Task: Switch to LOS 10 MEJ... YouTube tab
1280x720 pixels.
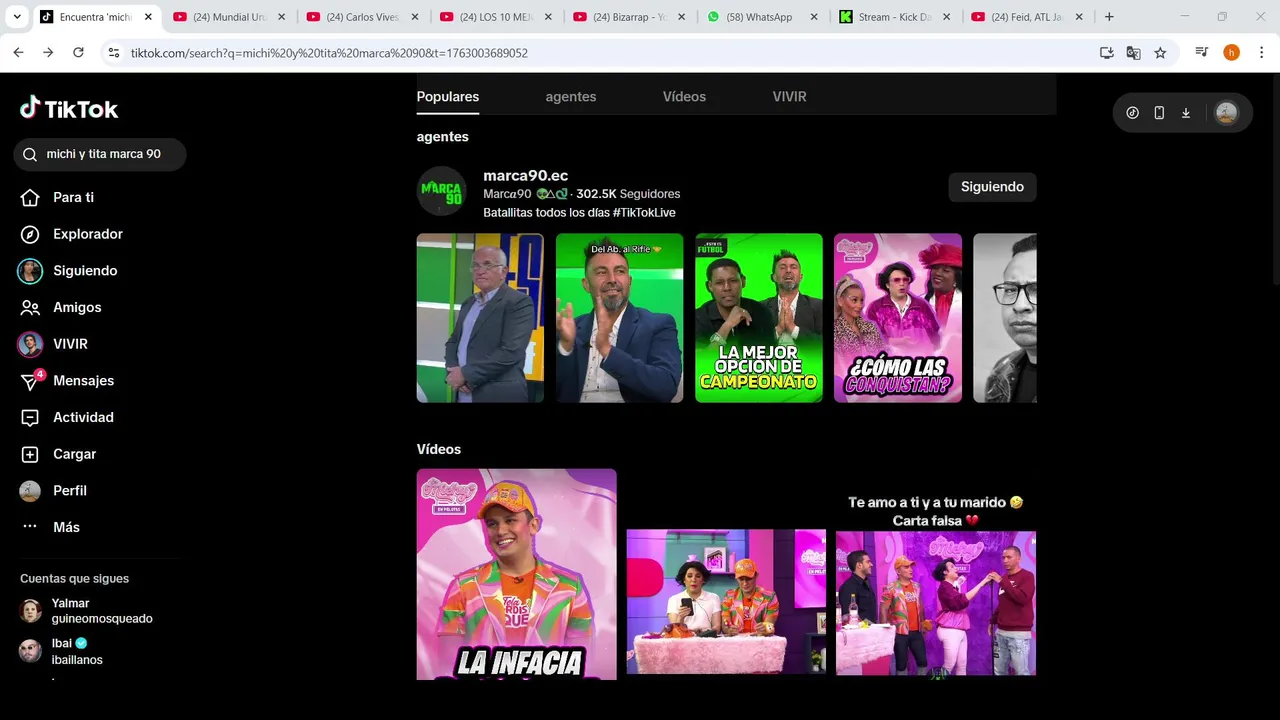Action: [x=495, y=17]
